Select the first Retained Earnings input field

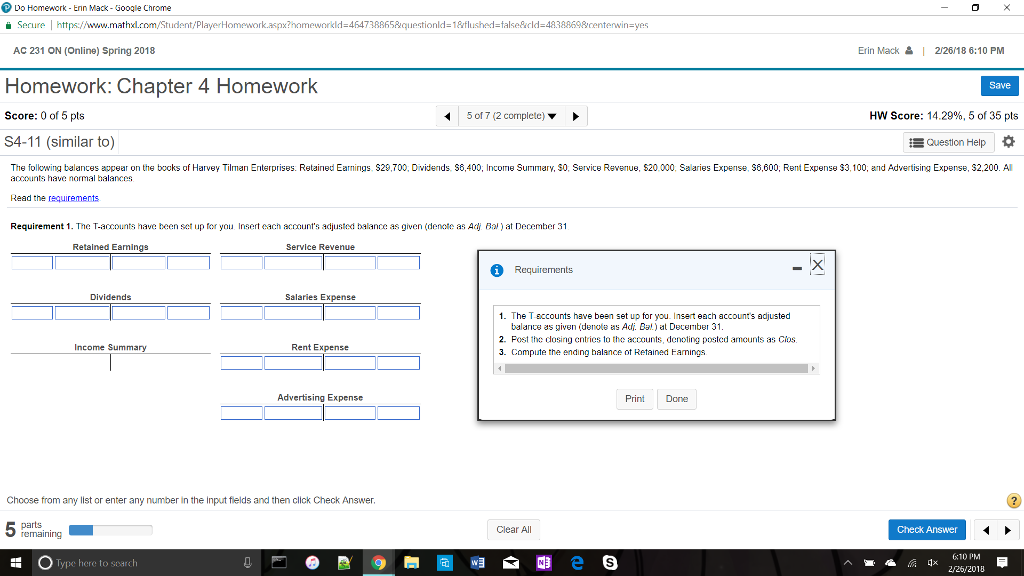pyautogui.click(x=31, y=261)
